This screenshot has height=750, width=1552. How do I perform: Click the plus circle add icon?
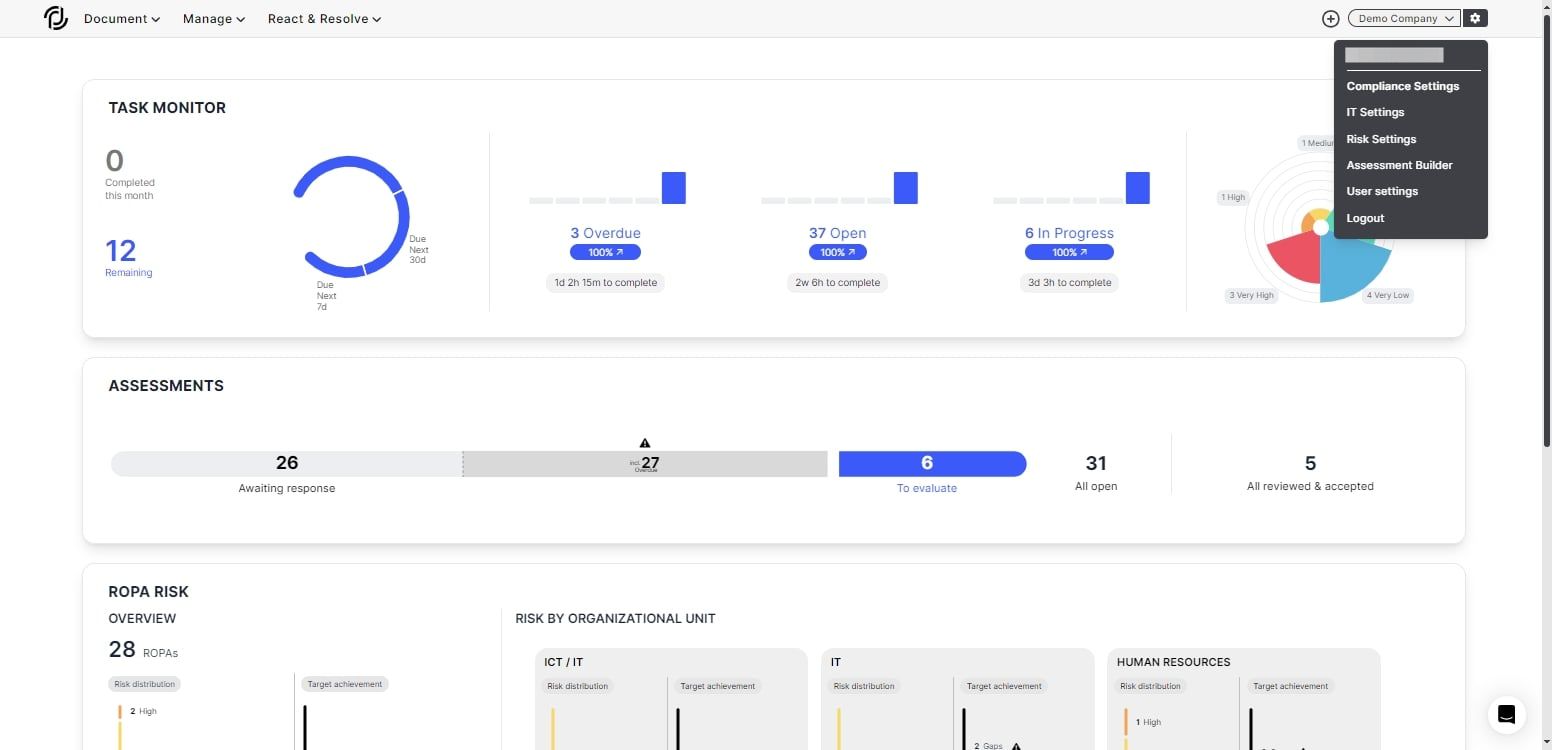(x=1330, y=18)
